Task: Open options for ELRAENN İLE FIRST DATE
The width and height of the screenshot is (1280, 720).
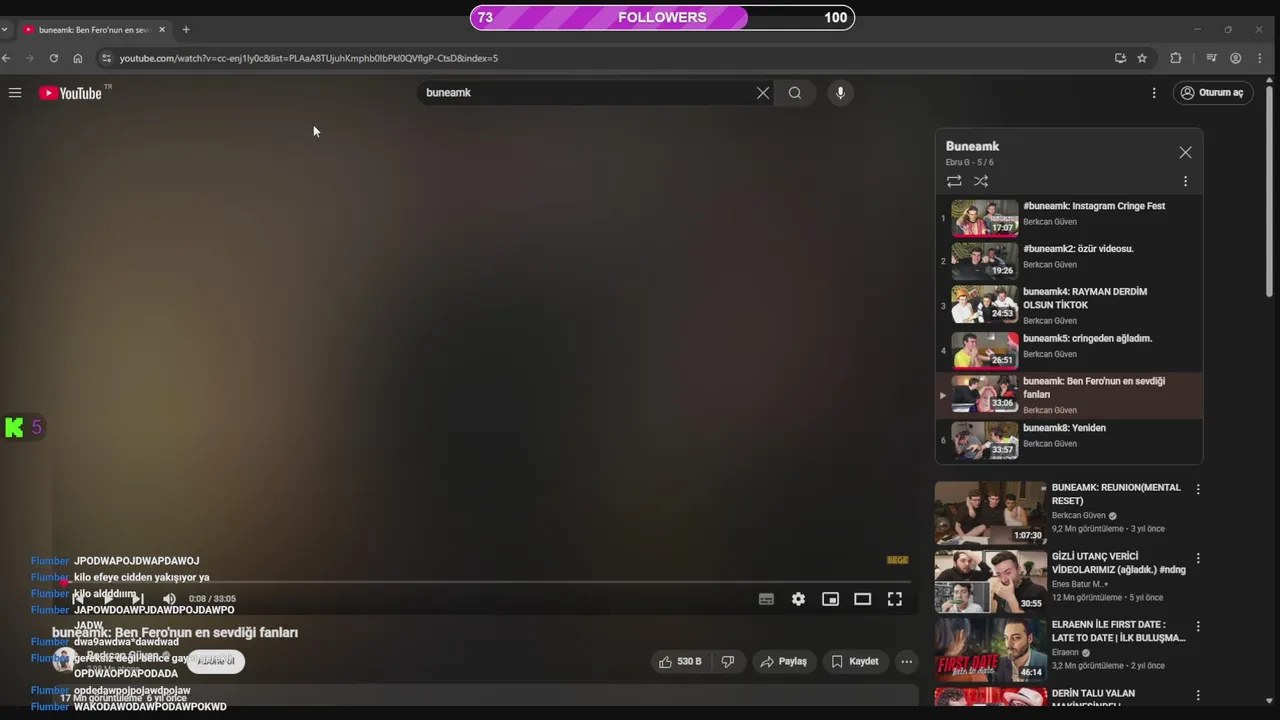Action: click(x=1198, y=626)
